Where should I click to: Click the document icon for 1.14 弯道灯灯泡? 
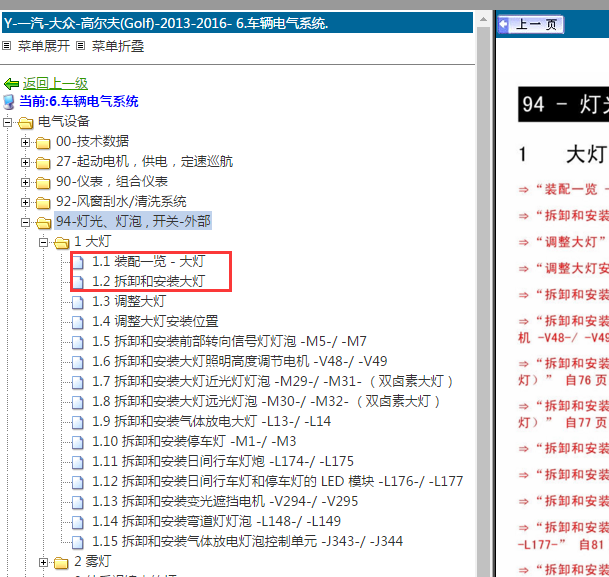tap(78, 522)
